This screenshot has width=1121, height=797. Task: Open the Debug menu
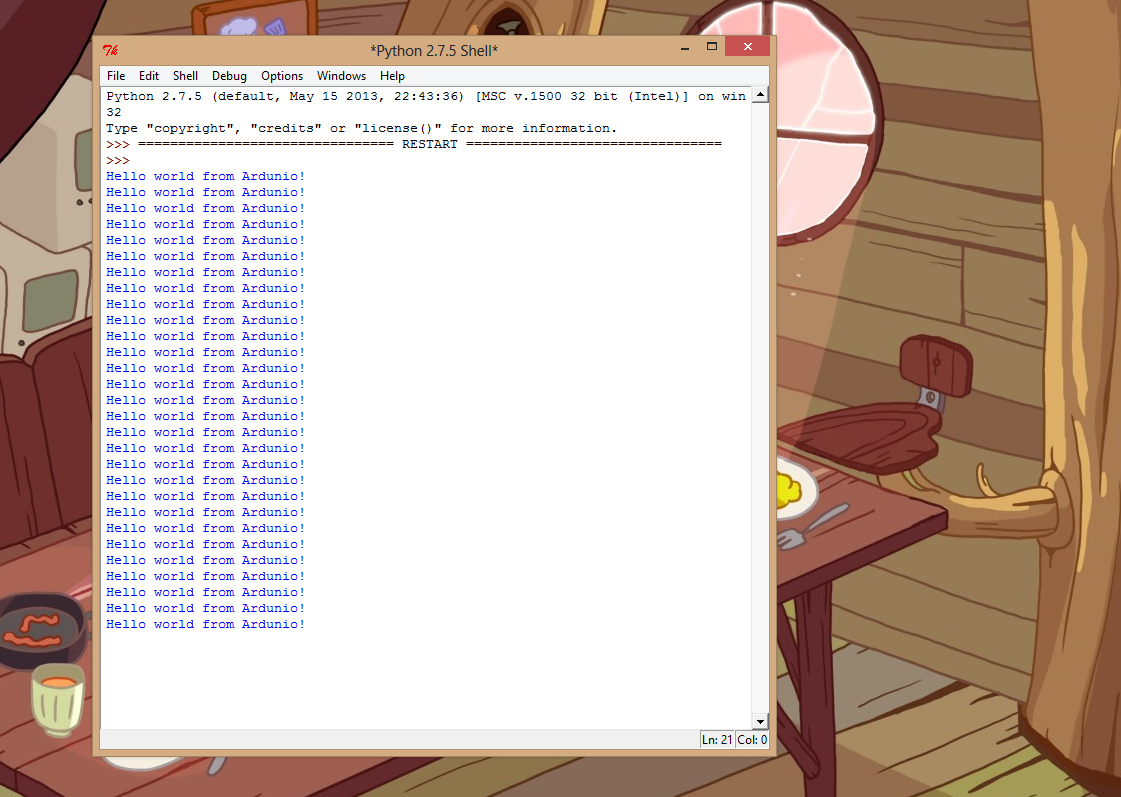pos(229,75)
